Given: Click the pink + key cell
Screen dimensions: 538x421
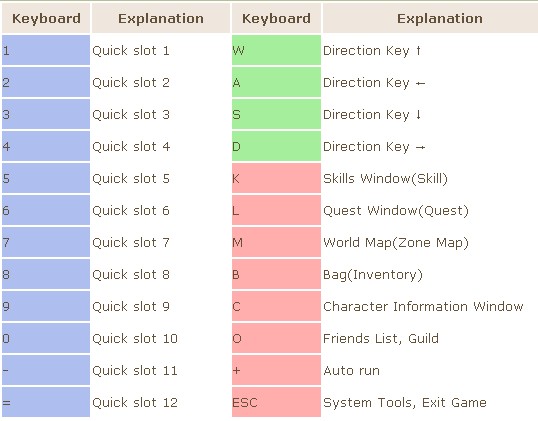Looking at the screenshot, I should (276, 370).
